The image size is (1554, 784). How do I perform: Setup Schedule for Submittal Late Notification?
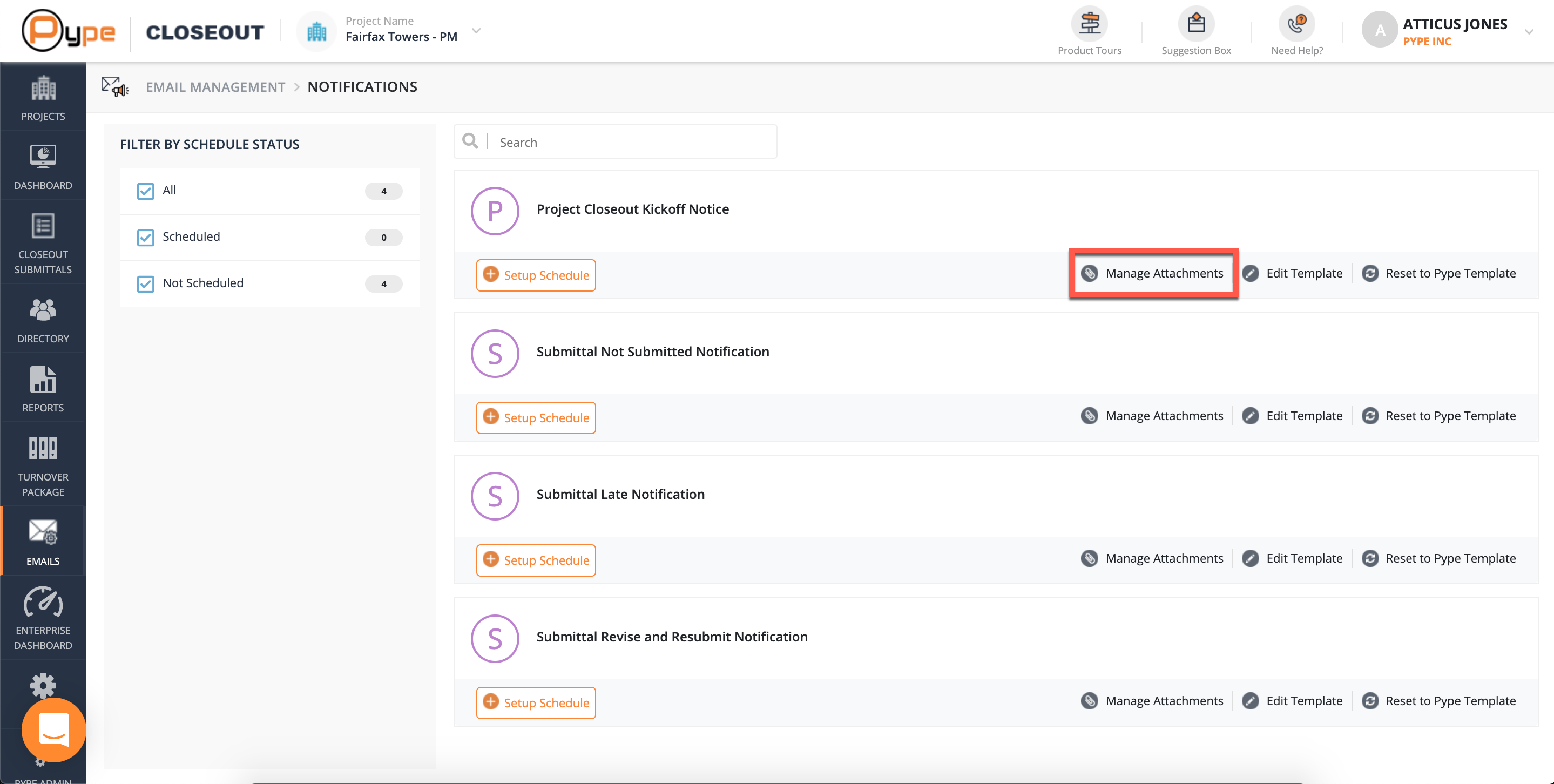point(536,560)
